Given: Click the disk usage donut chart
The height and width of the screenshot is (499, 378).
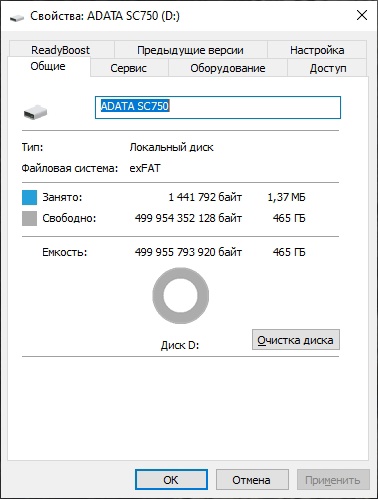Looking at the screenshot, I should [x=181, y=295].
